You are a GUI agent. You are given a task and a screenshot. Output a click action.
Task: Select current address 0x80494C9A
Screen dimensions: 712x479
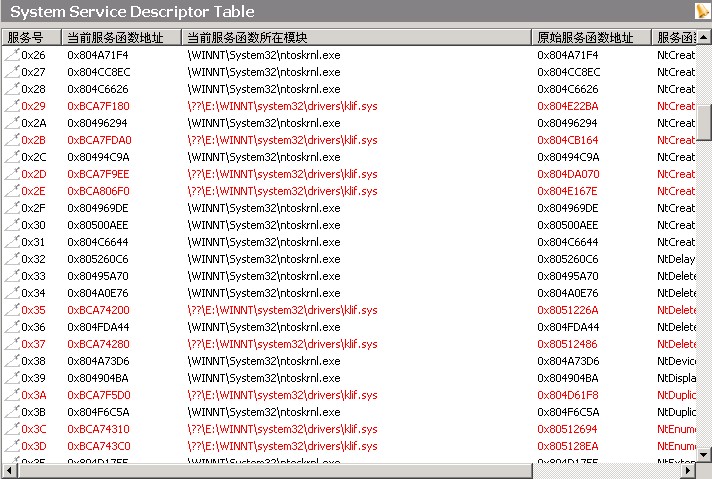pos(99,157)
